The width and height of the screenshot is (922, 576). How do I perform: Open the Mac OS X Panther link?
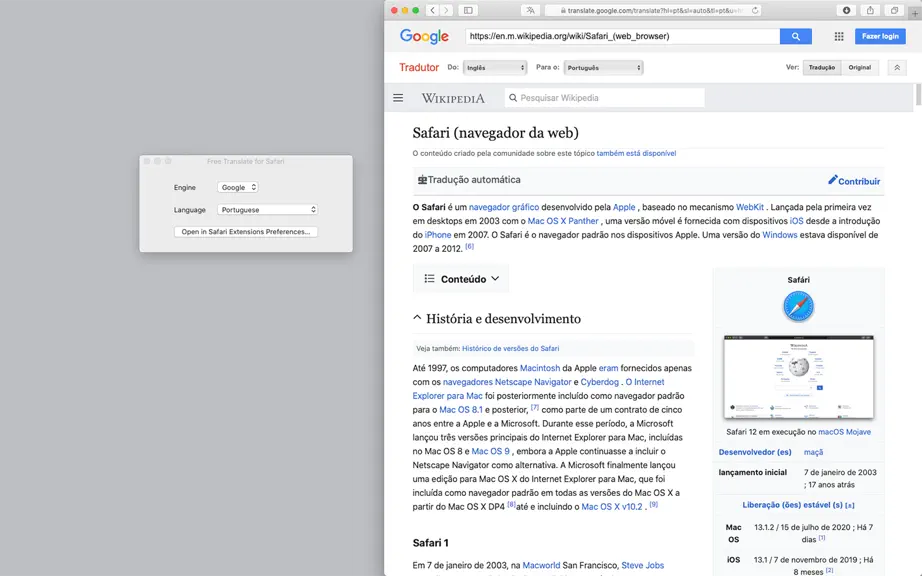(x=563, y=221)
